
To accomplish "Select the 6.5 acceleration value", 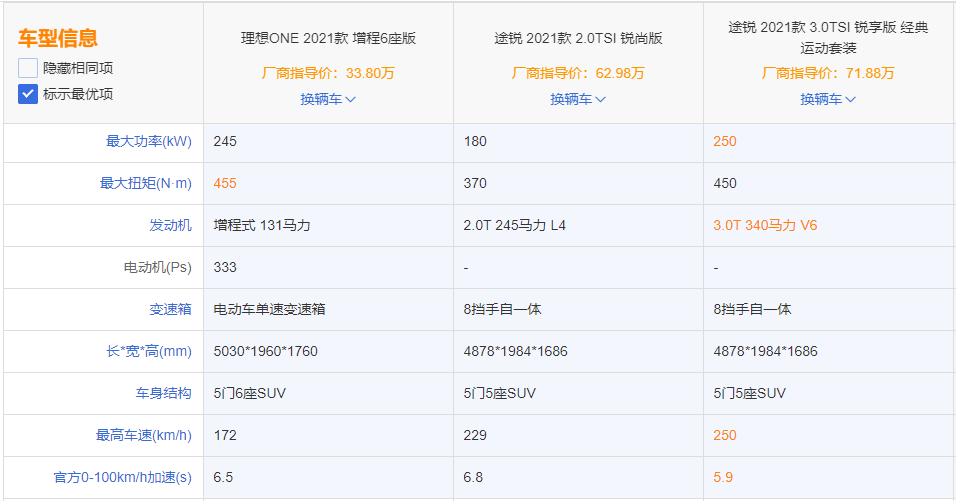I will pos(223,477).
